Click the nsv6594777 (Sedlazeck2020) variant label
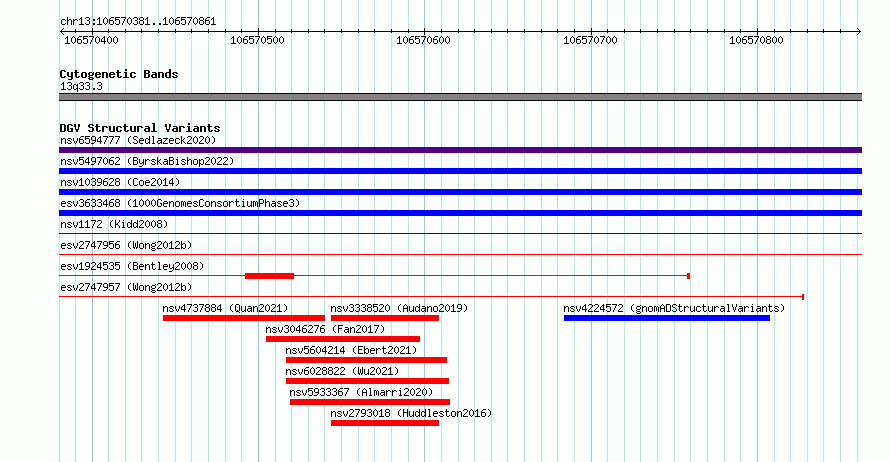 138,140
